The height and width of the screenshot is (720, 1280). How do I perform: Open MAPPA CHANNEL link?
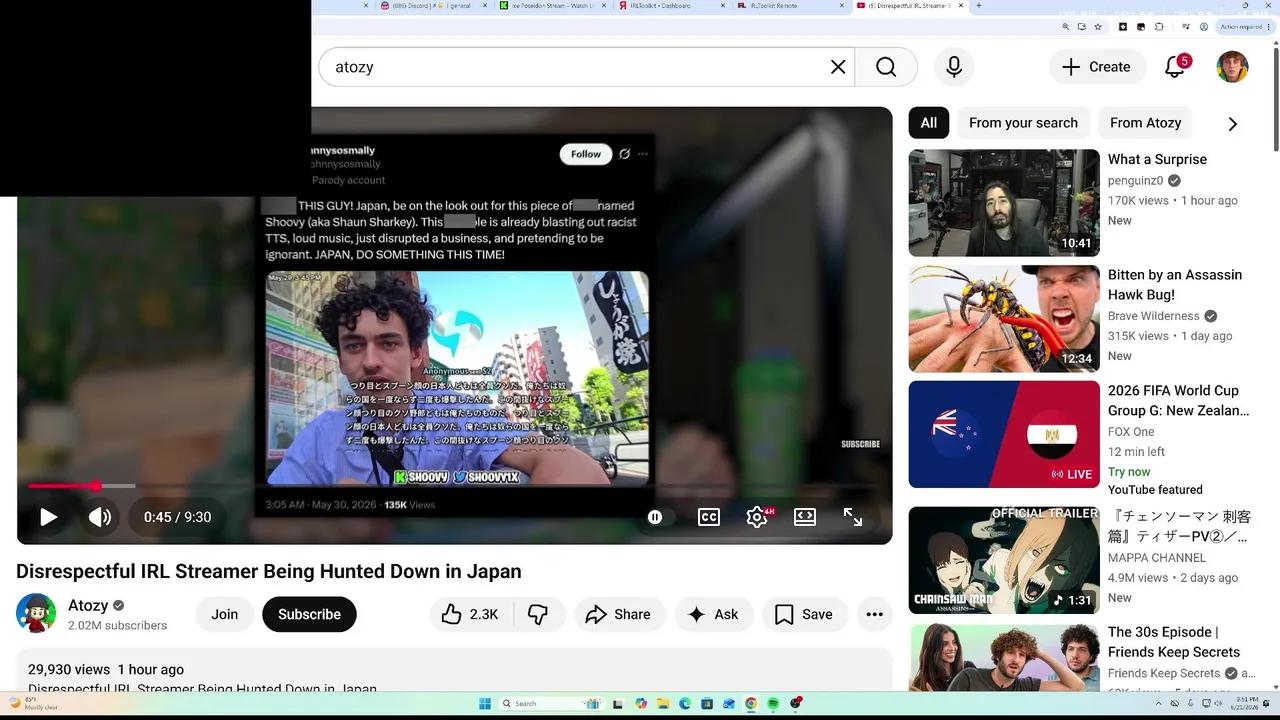coord(1156,558)
